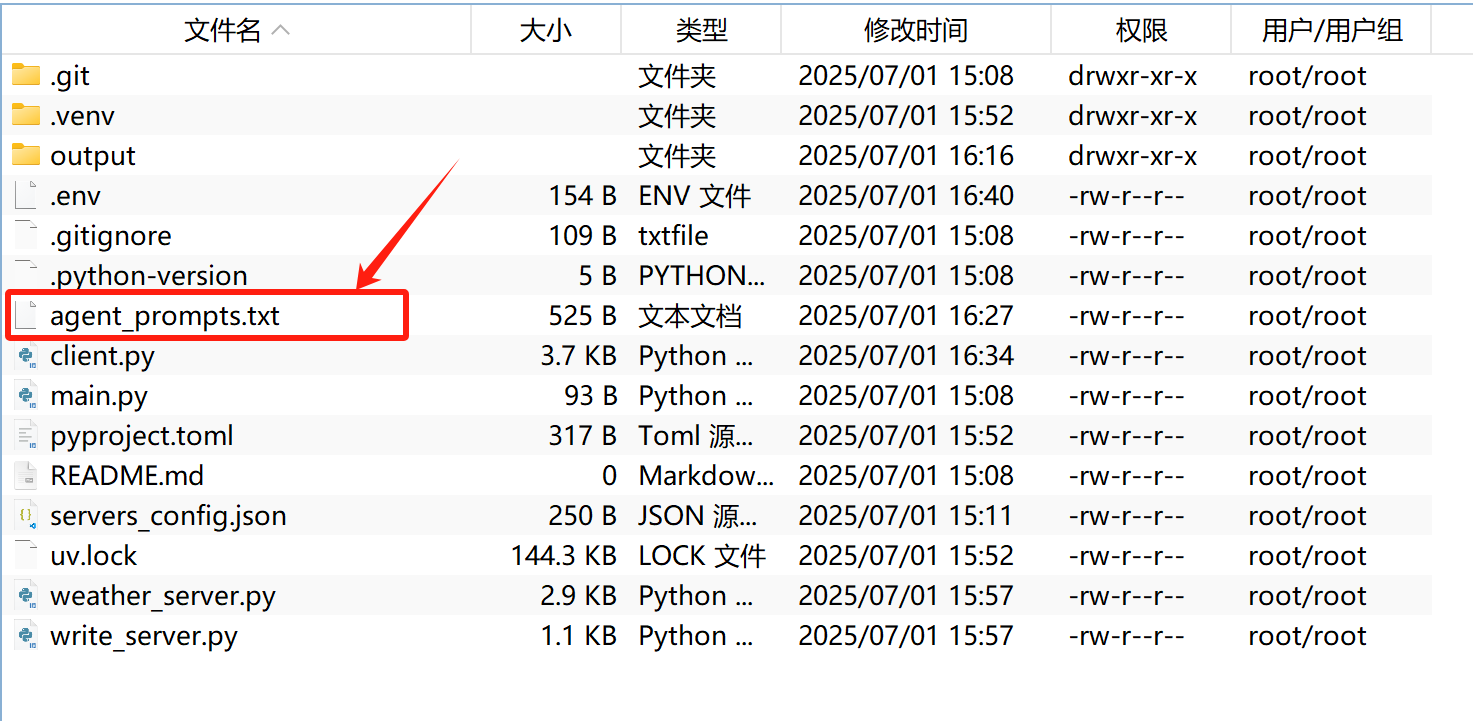Image resolution: width=1473 pixels, height=721 pixels.
Task: Click the README.md markdown file icon
Action: (x=27, y=476)
